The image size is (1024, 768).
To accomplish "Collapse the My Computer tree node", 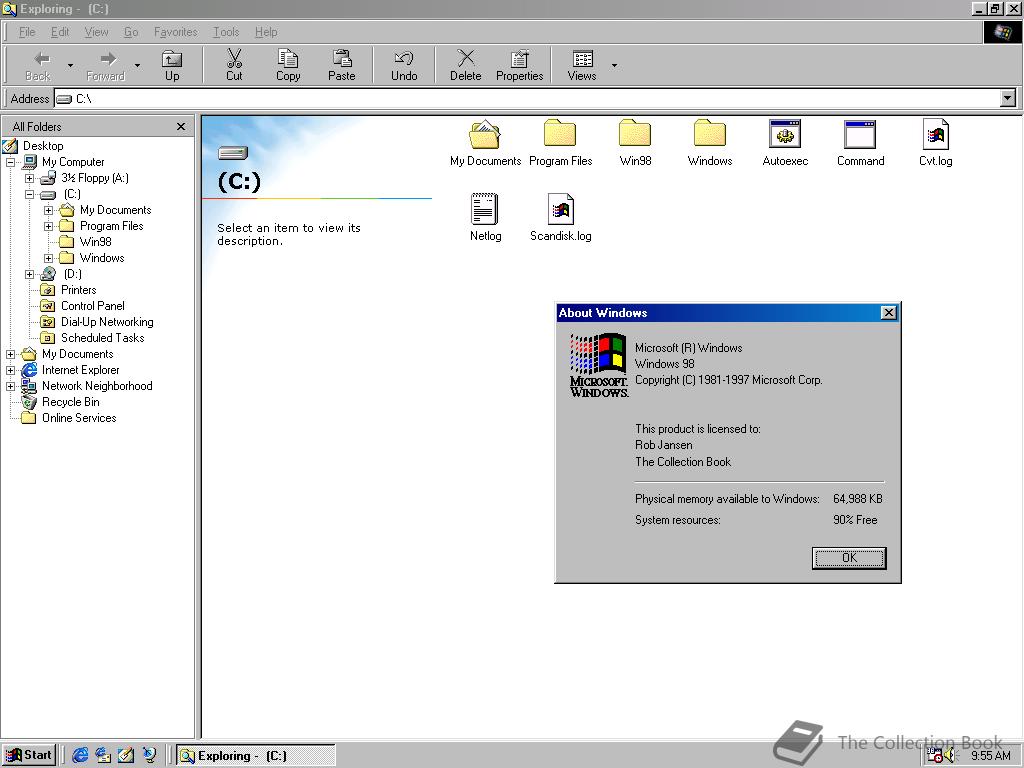I will pyautogui.click(x=10, y=162).
